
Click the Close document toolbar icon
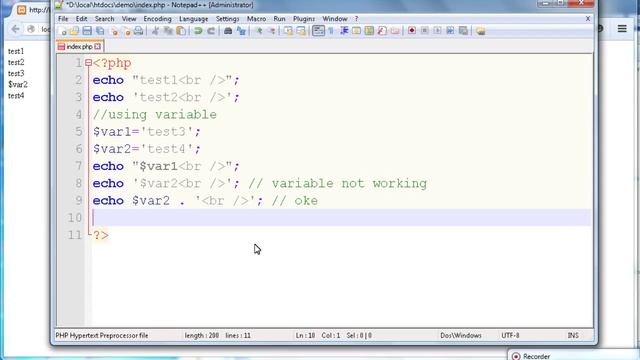(115, 31)
